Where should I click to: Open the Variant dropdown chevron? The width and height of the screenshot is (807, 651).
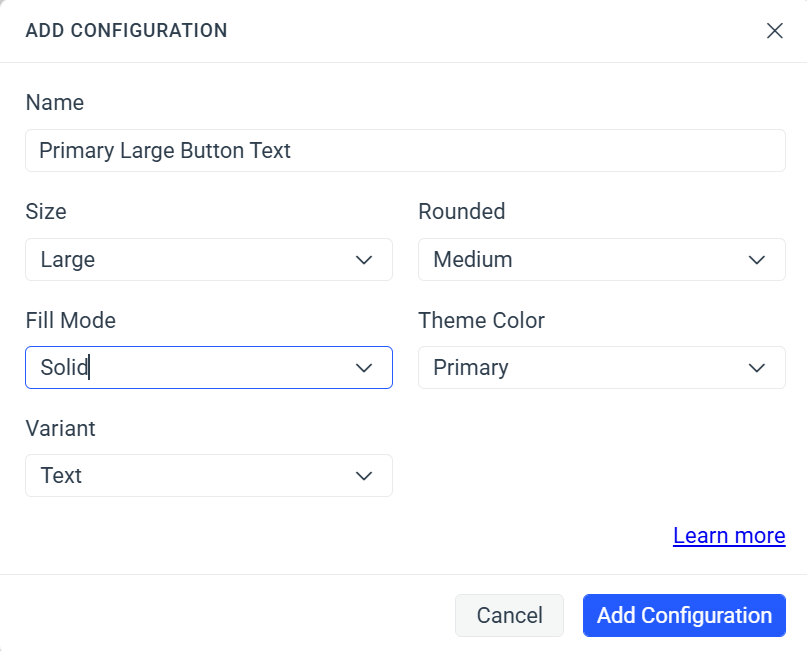(x=364, y=475)
